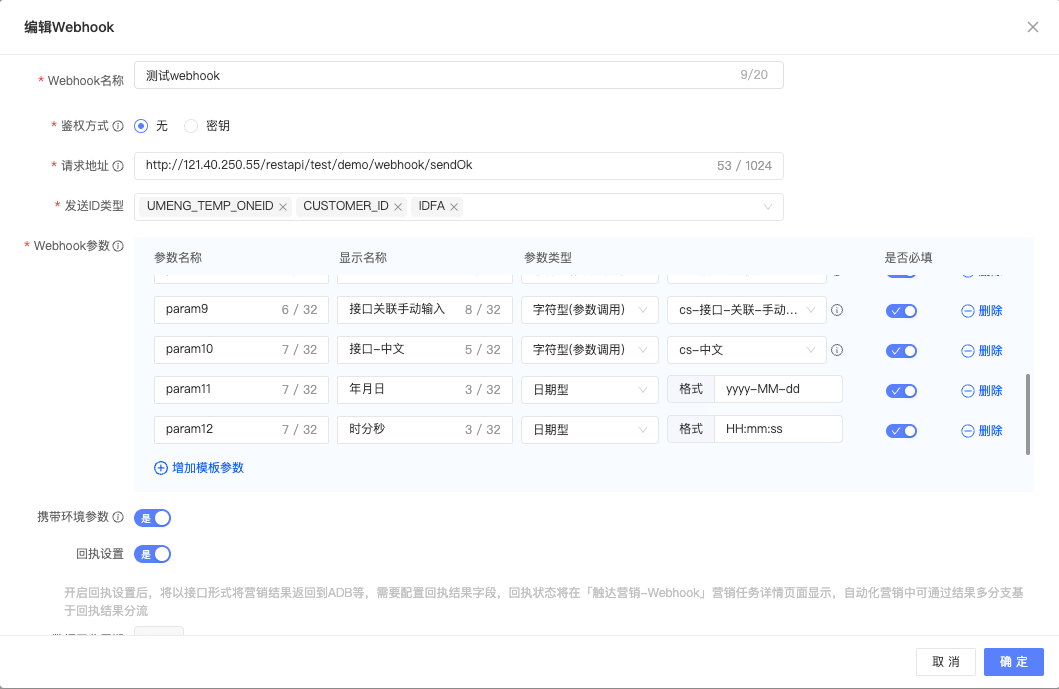Click param10 name input field
The height and width of the screenshot is (689, 1059).
(241, 350)
